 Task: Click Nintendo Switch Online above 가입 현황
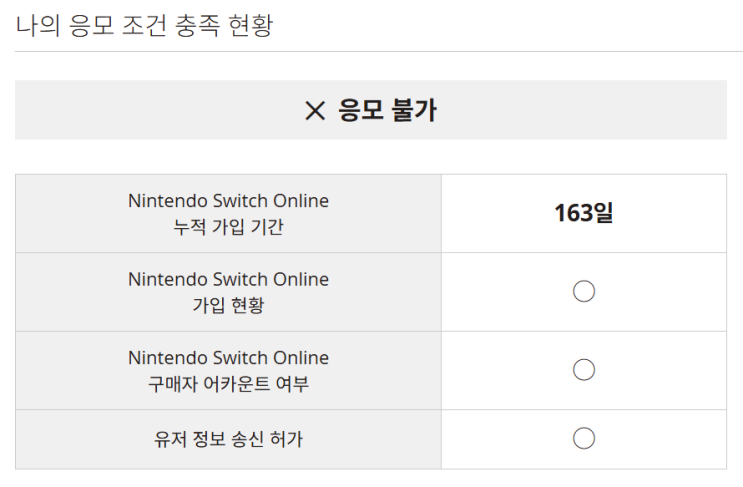(228, 279)
